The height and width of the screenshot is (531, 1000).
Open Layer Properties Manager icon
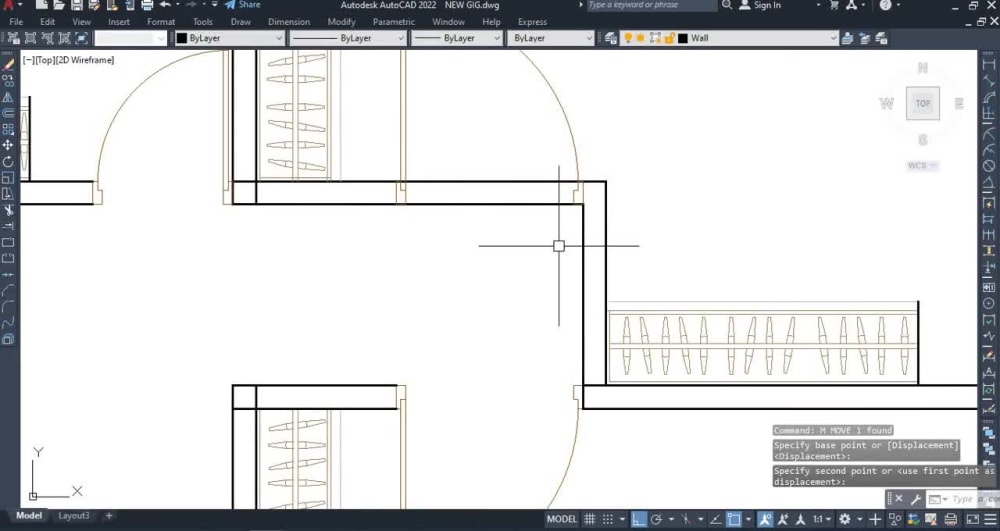[x=610, y=38]
